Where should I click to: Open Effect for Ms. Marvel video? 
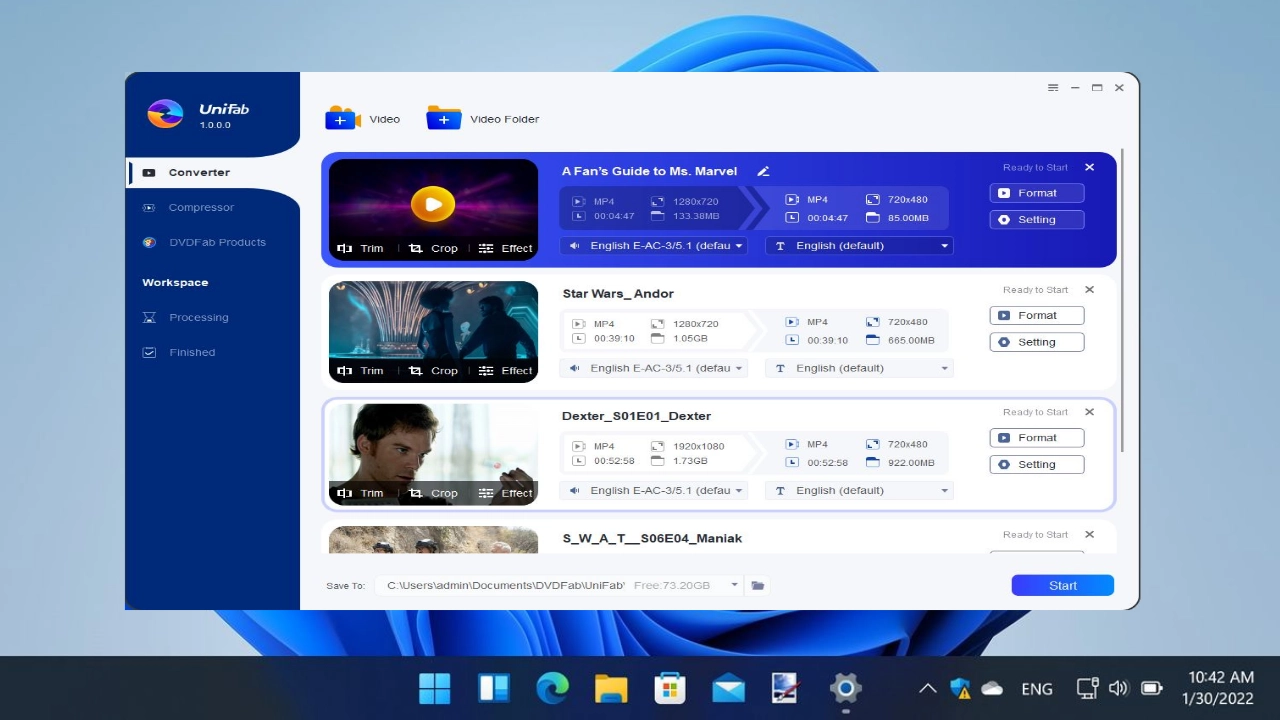(x=506, y=248)
